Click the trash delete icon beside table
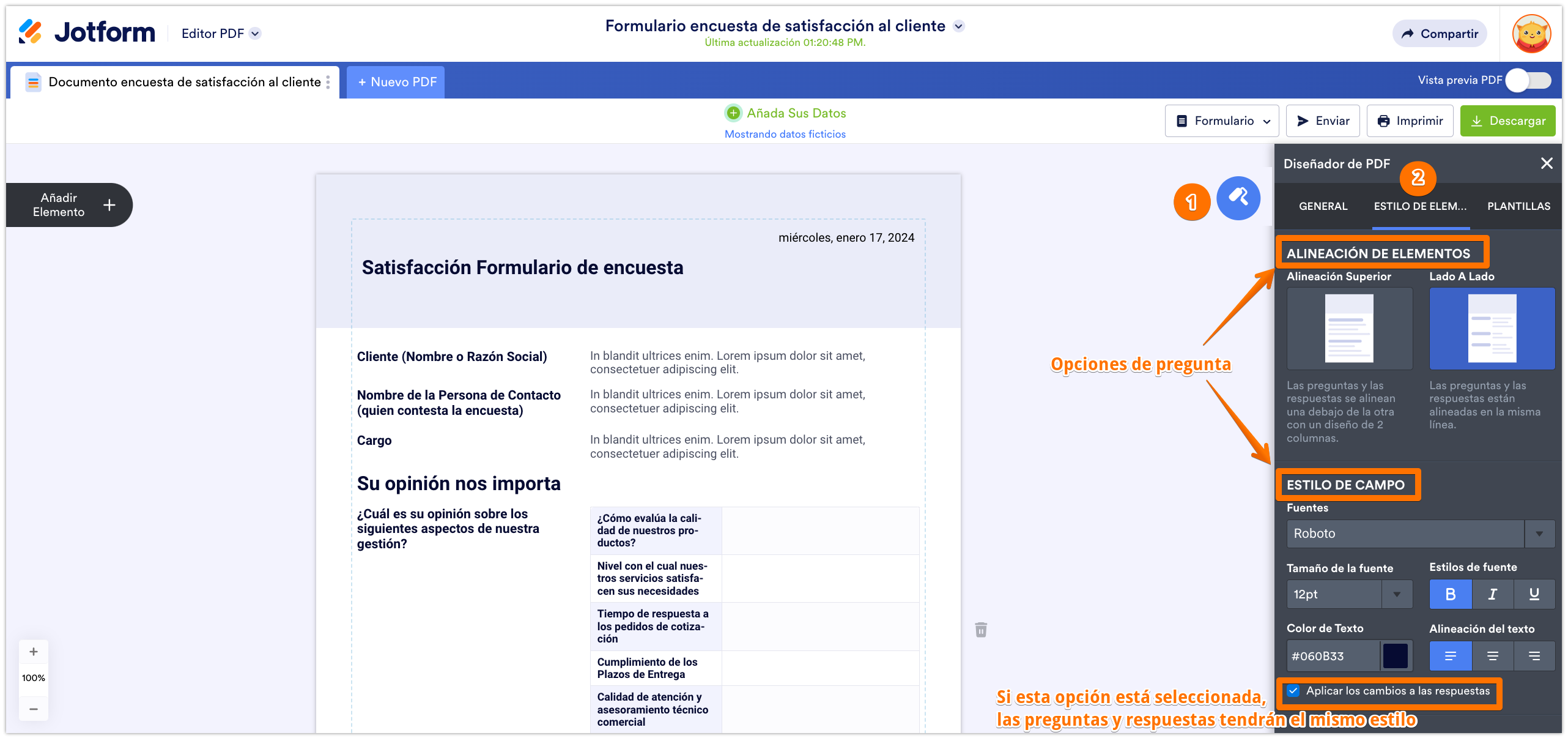Image resolution: width=1568 pixels, height=741 pixels. tap(981, 630)
